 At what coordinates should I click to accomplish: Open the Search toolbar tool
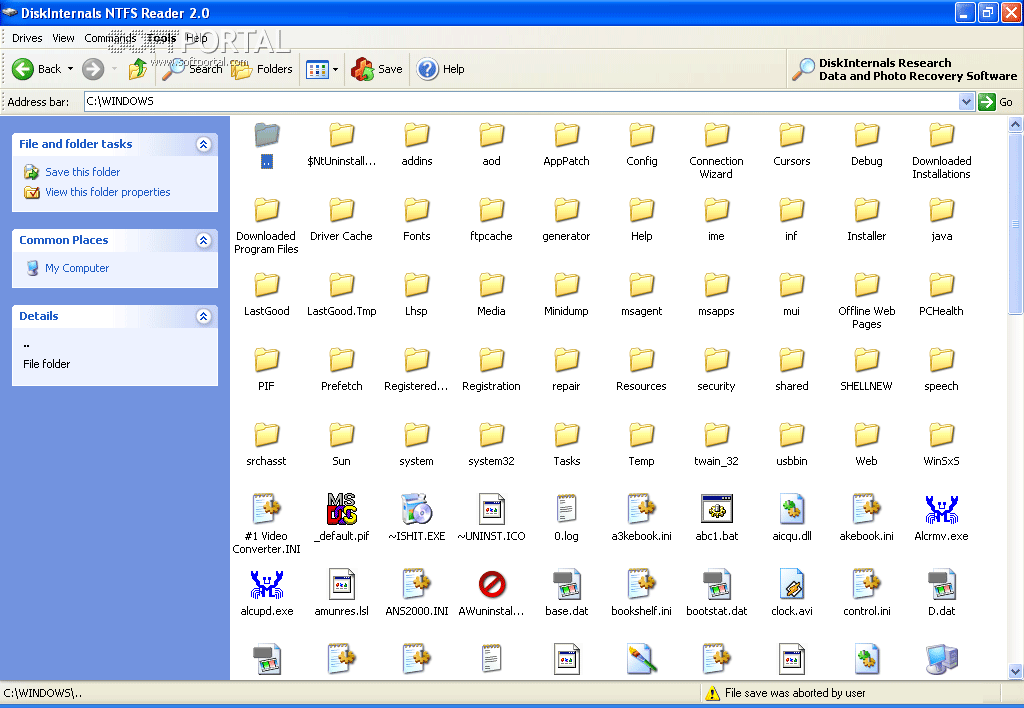192,69
